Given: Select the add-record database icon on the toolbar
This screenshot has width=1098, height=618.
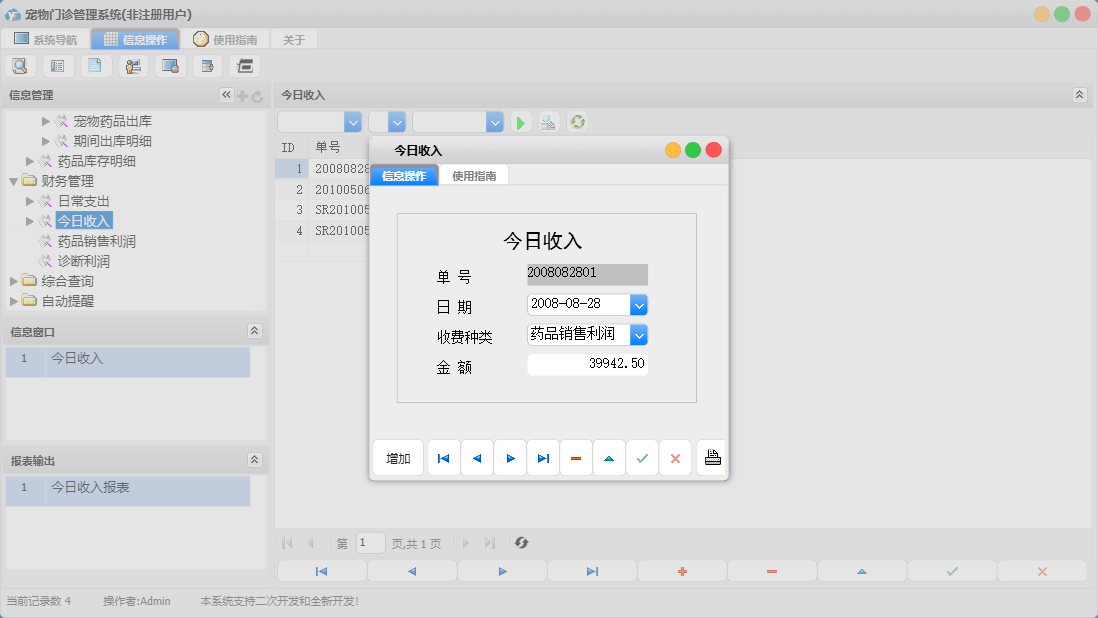Looking at the screenshot, I should coord(207,65).
